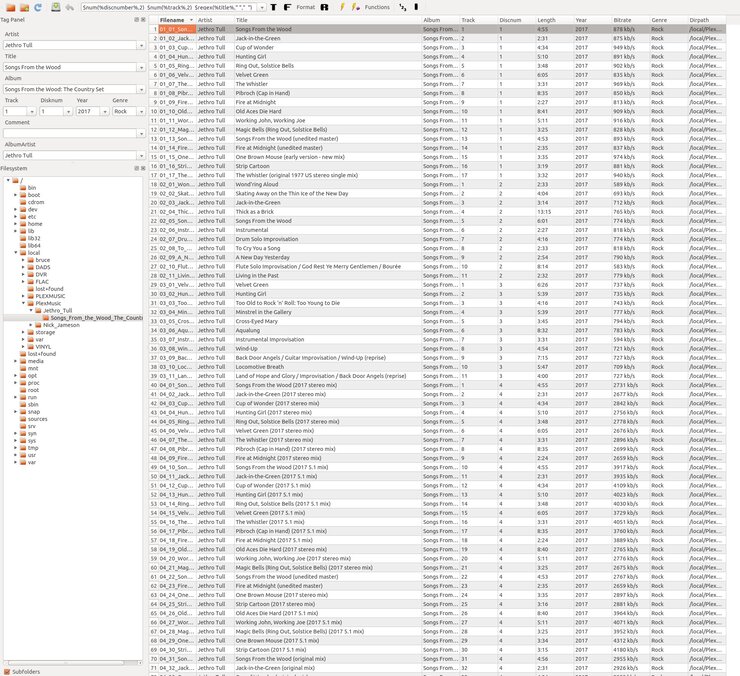Open the Comment field dropdown

pyautogui.click(x=141, y=134)
